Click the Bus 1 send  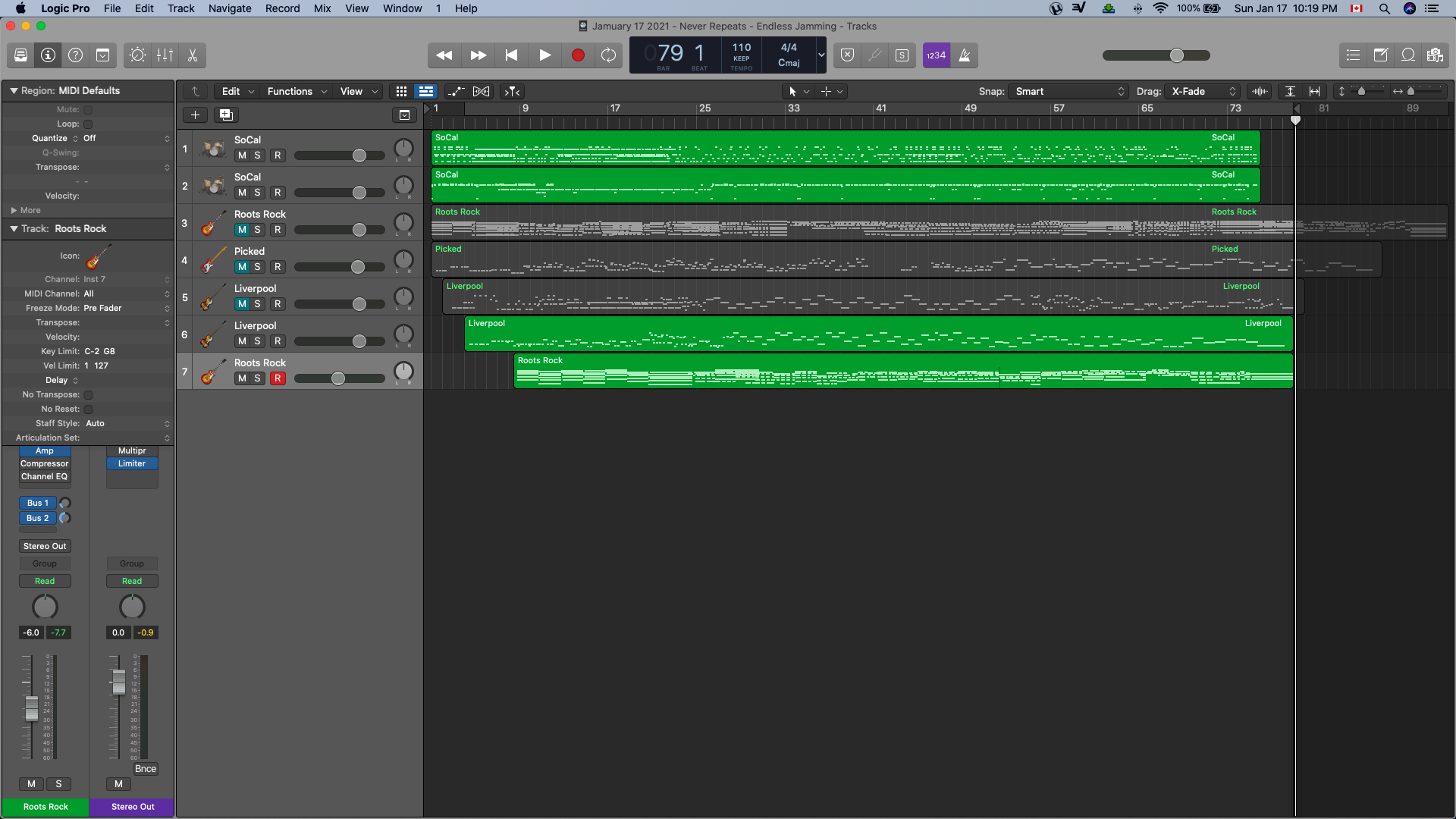point(38,503)
